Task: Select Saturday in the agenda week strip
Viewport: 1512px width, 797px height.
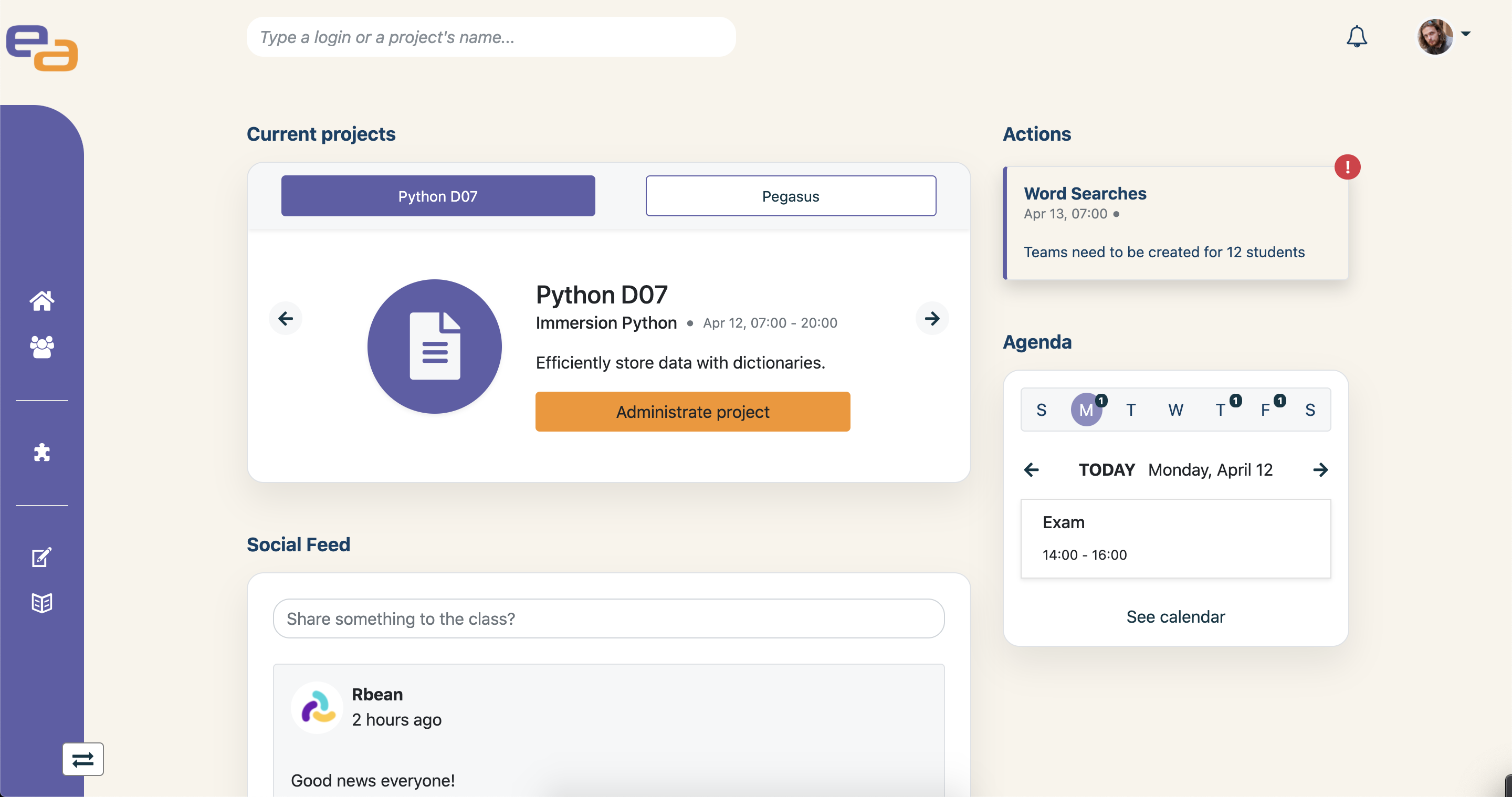Action: (1310, 410)
